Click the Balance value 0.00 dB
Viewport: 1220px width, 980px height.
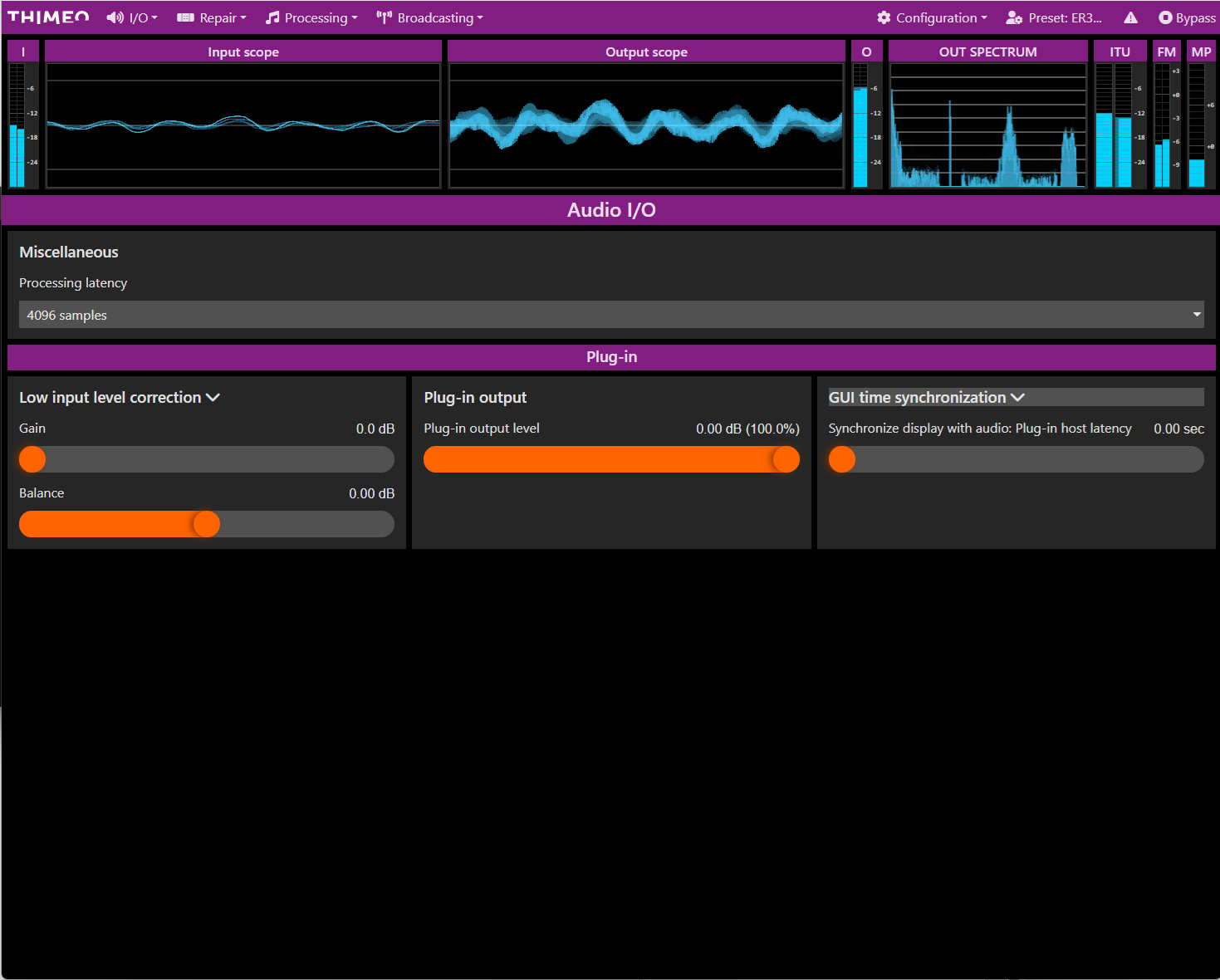tap(371, 493)
